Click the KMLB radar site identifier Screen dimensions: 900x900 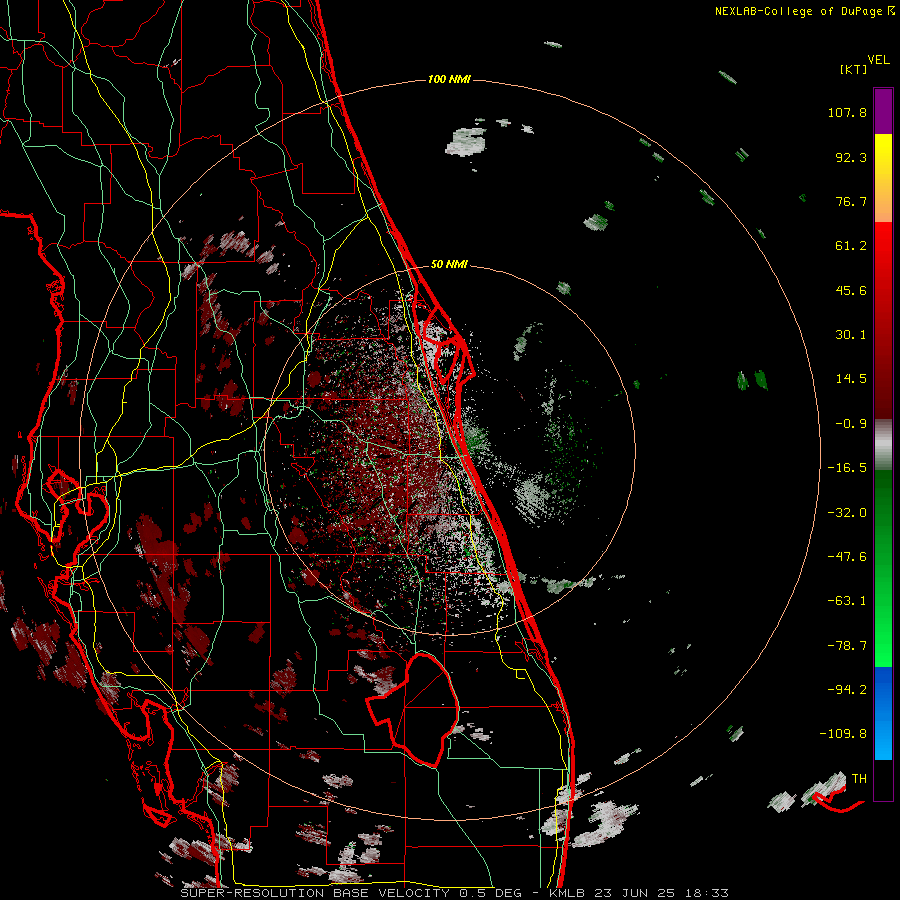pos(569,893)
